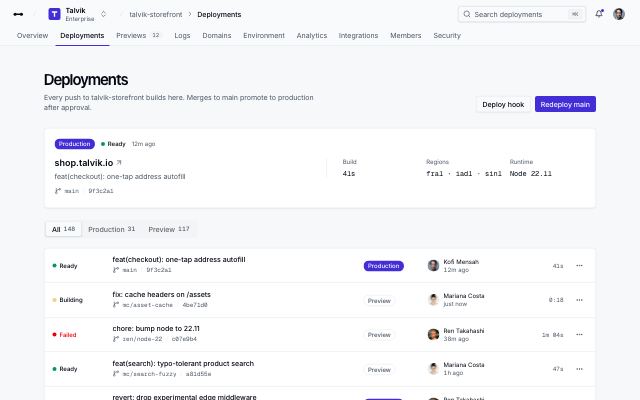Screen dimensions: 640x400
Task: Open more options for bump node row
Action: pos(579,335)
